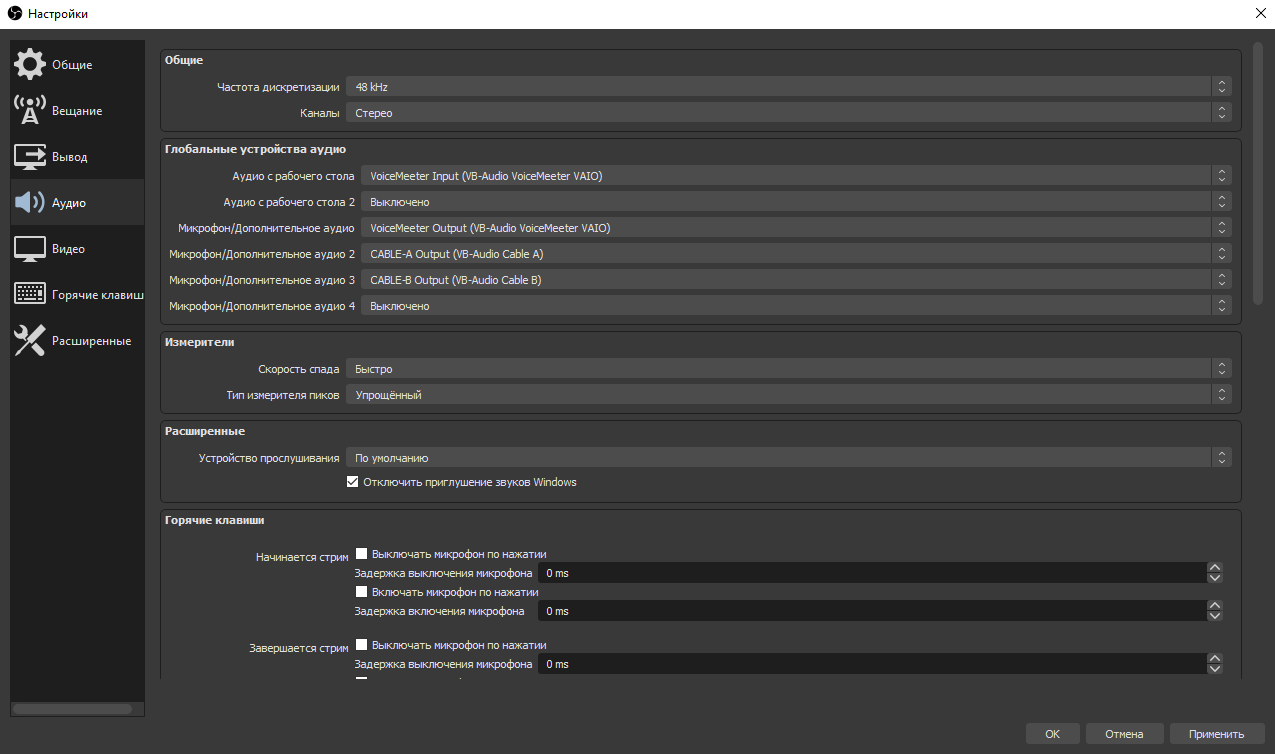Expand the Устройство прослушивания dropdown
Image resolution: width=1275 pixels, height=754 pixels.
[x=788, y=458]
